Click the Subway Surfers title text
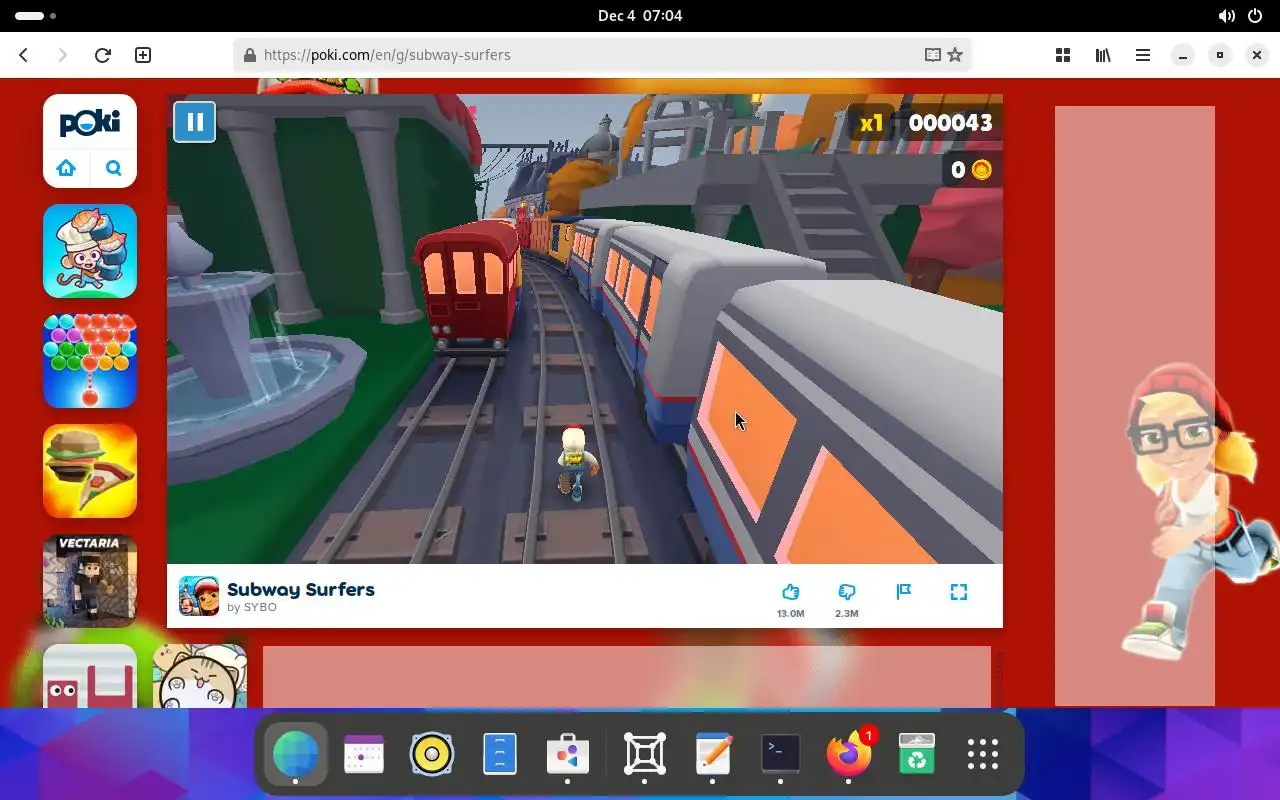The height and width of the screenshot is (800, 1280). (301, 589)
